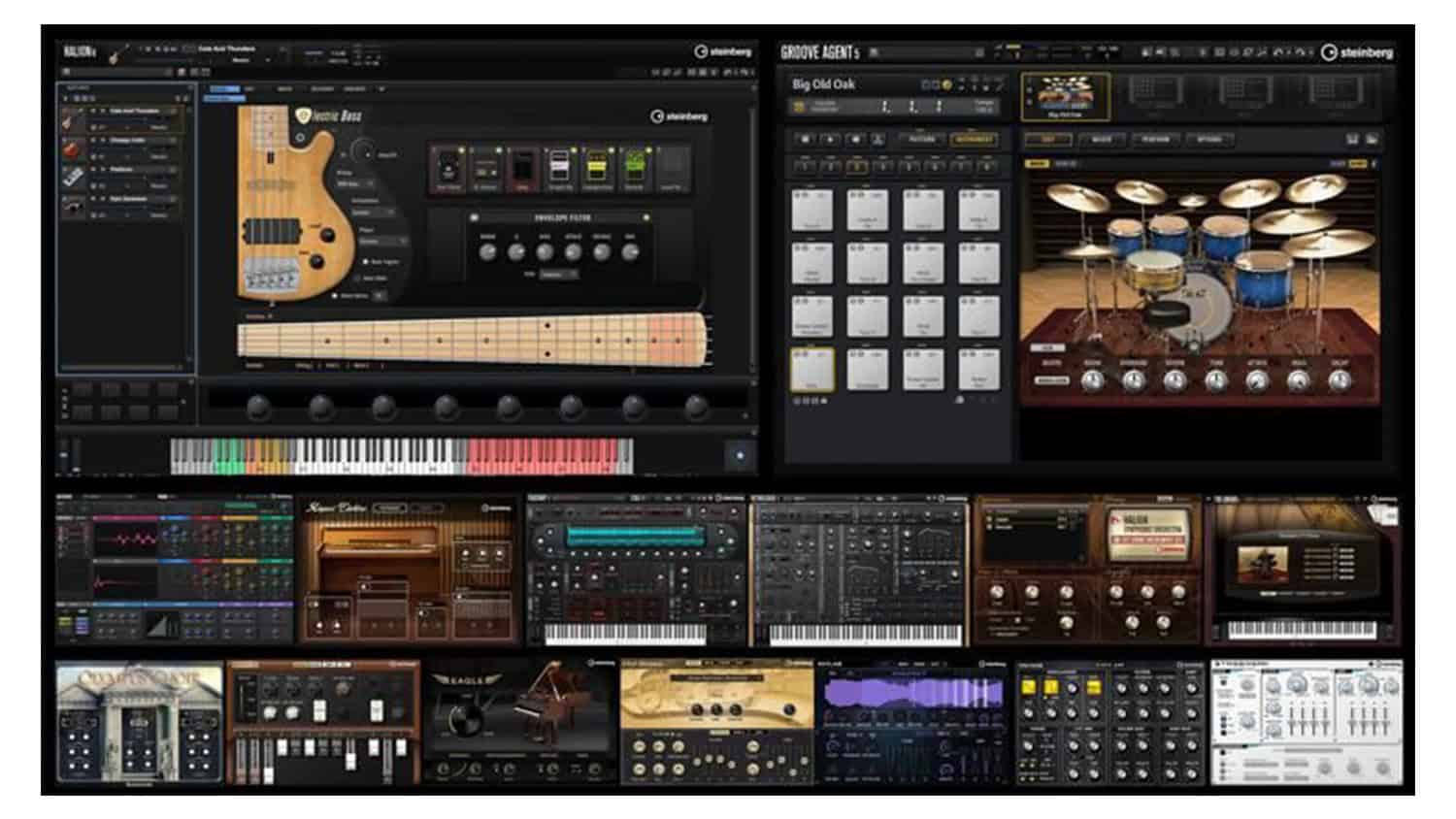The image size is (1456, 819).
Task: Click the save icon right of Options tab
Action: pyautogui.click(x=1352, y=140)
